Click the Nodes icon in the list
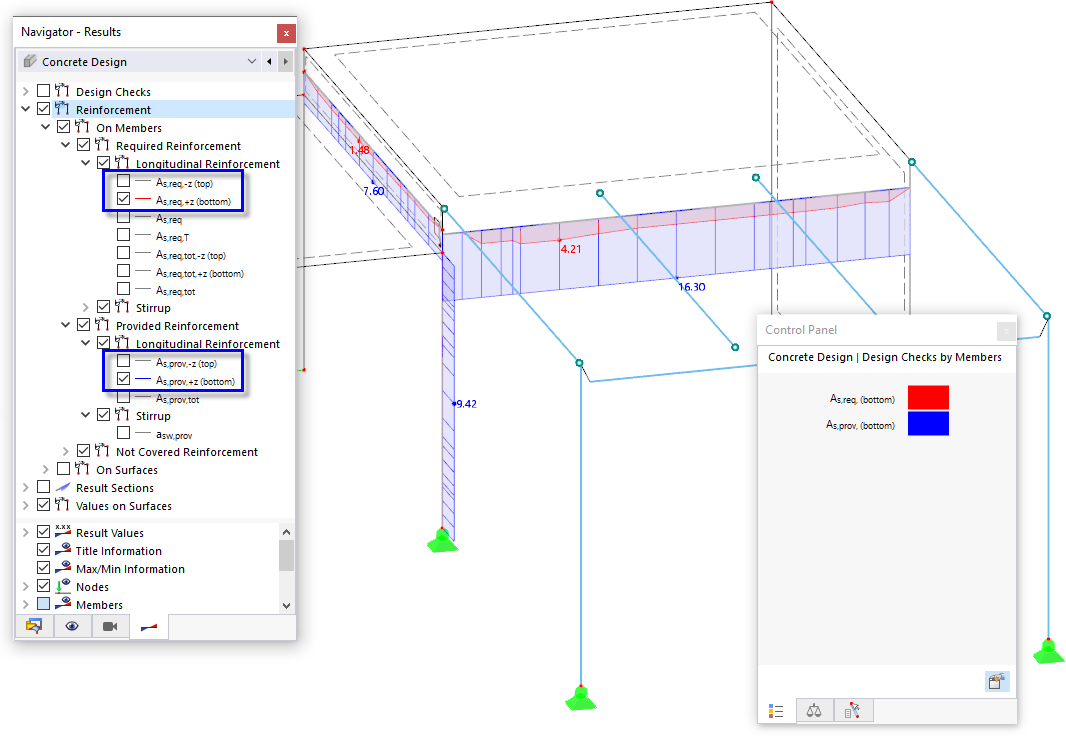Viewport: 1066px width, 740px height. 63,586
